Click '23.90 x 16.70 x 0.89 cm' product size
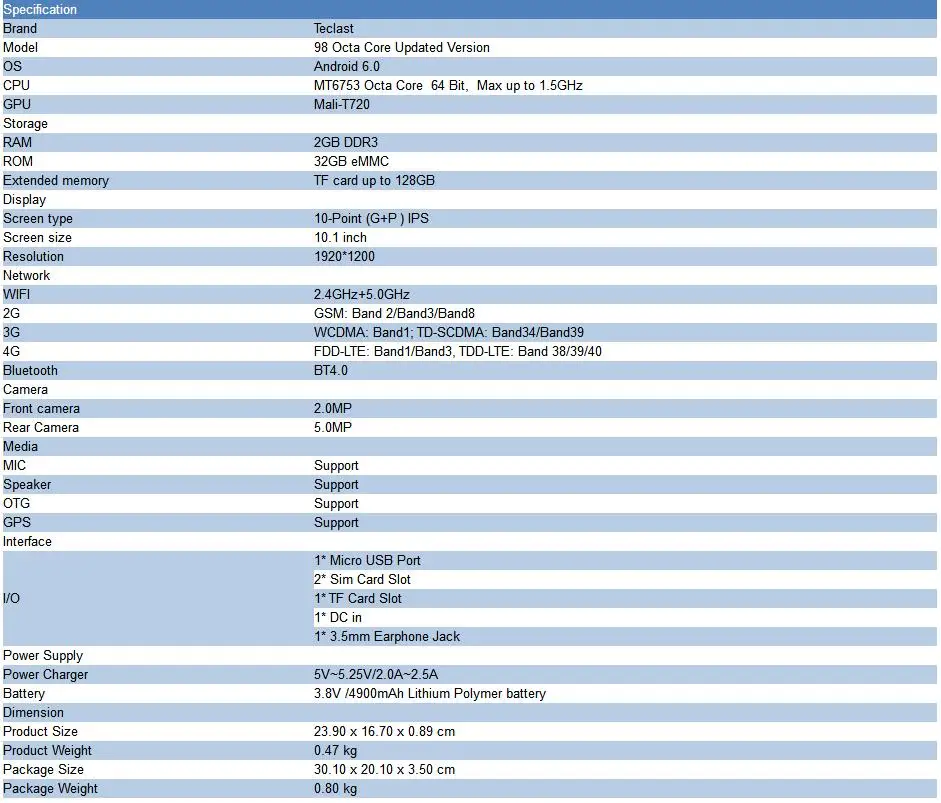The height and width of the screenshot is (803, 941). (385, 732)
